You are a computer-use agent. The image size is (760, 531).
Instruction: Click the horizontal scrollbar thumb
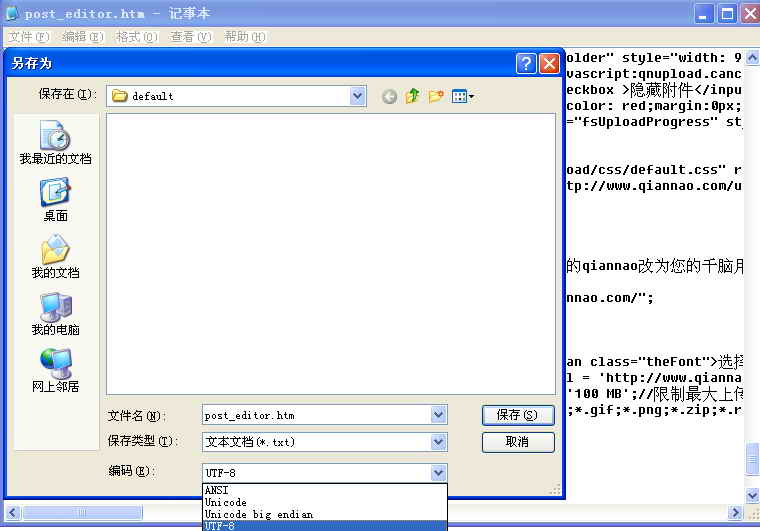82,512
